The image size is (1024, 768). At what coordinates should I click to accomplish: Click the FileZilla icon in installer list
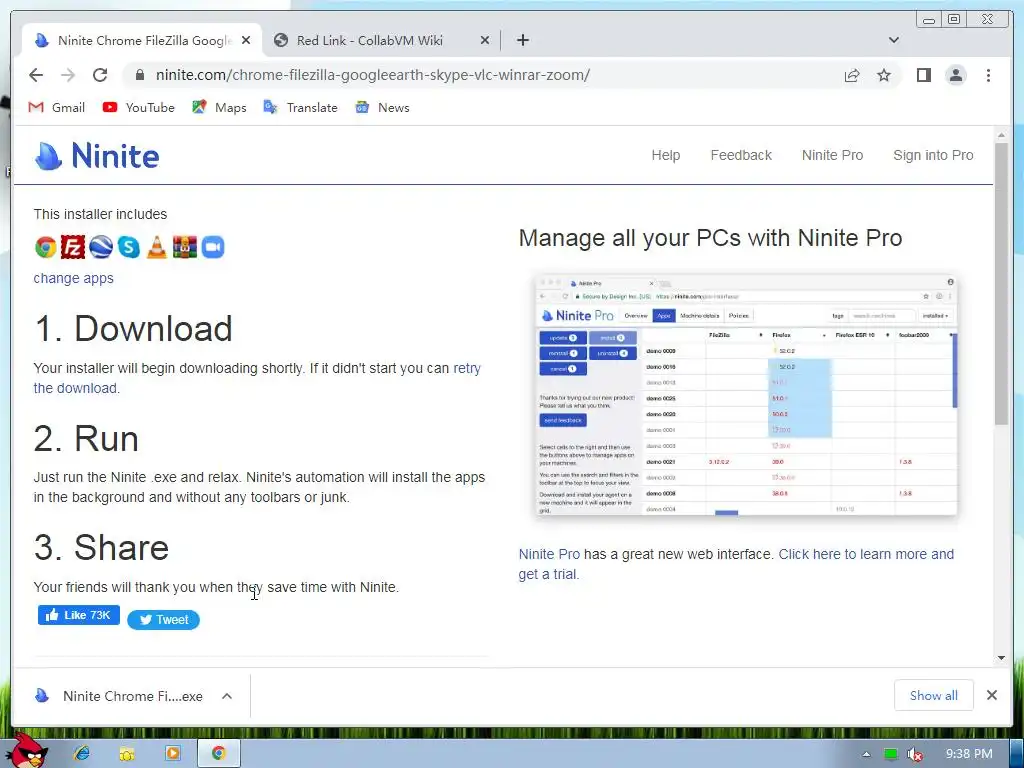[x=73, y=248]
